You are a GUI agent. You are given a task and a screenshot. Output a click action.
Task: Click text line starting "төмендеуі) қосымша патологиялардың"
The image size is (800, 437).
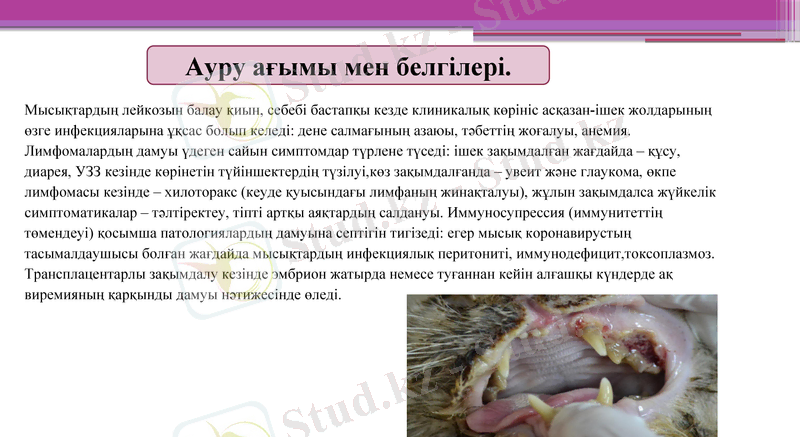click(x=328, y=233)
